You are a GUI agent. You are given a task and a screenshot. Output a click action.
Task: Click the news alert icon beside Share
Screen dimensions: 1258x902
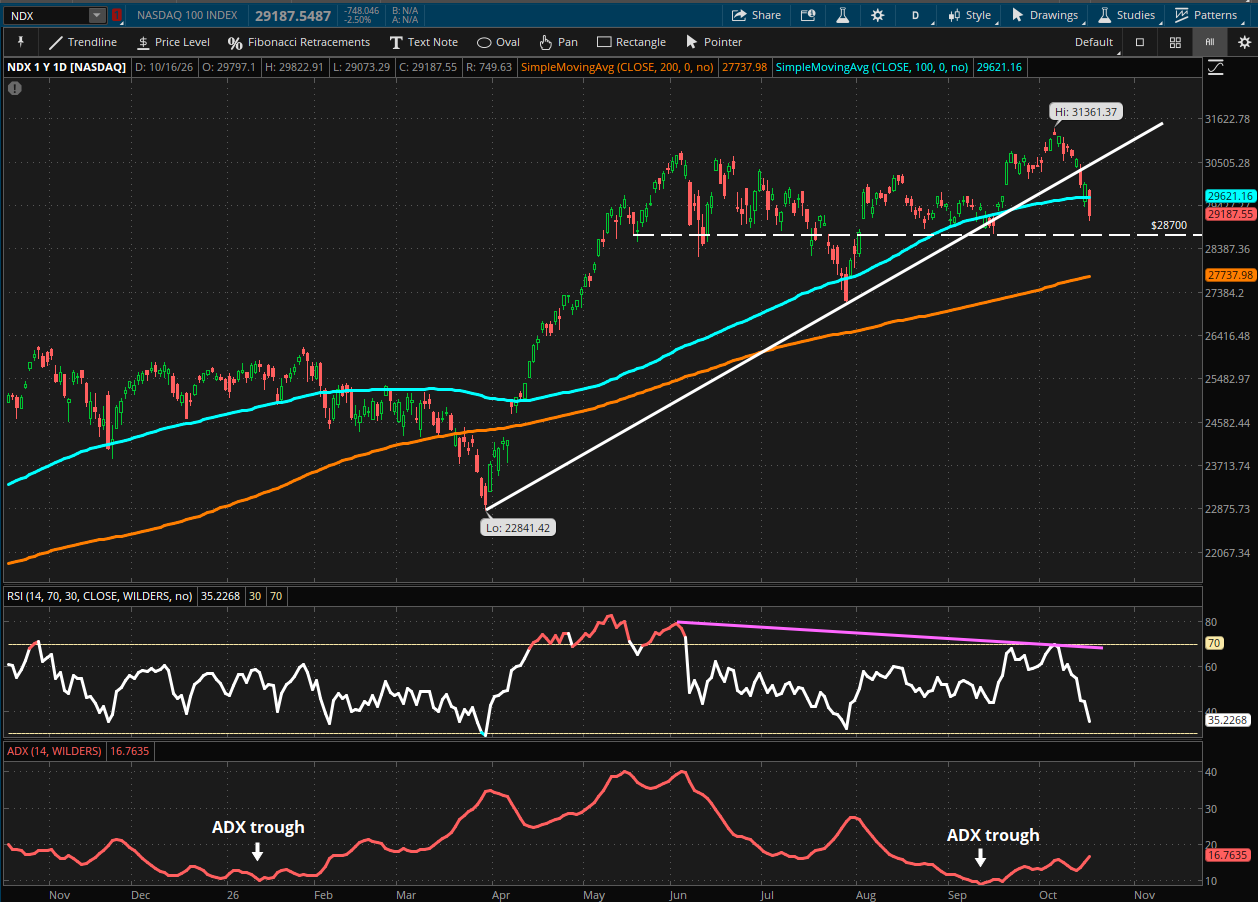tap(808, 15)
